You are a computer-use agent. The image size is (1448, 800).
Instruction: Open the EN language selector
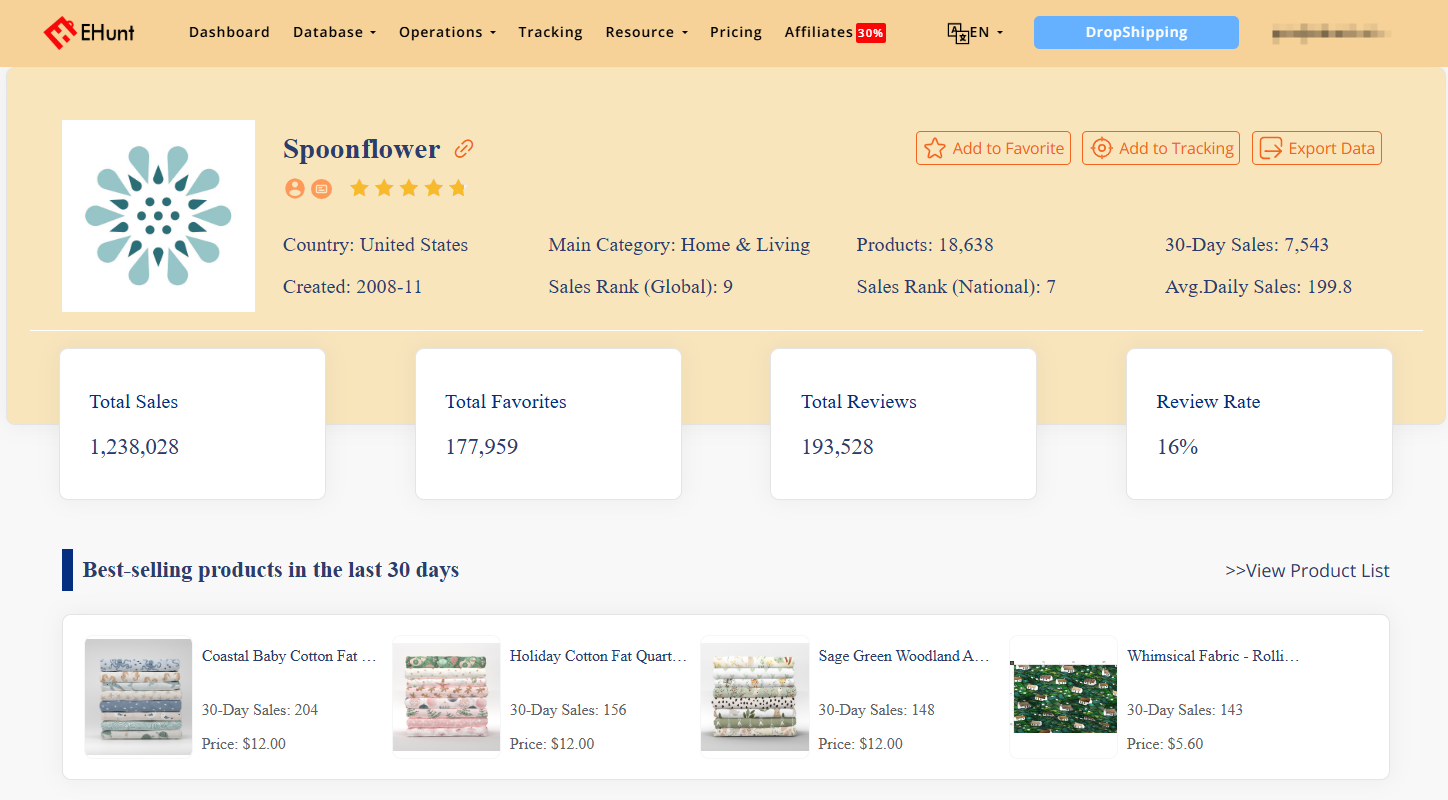pyautogui.click(x=978, y=32)
